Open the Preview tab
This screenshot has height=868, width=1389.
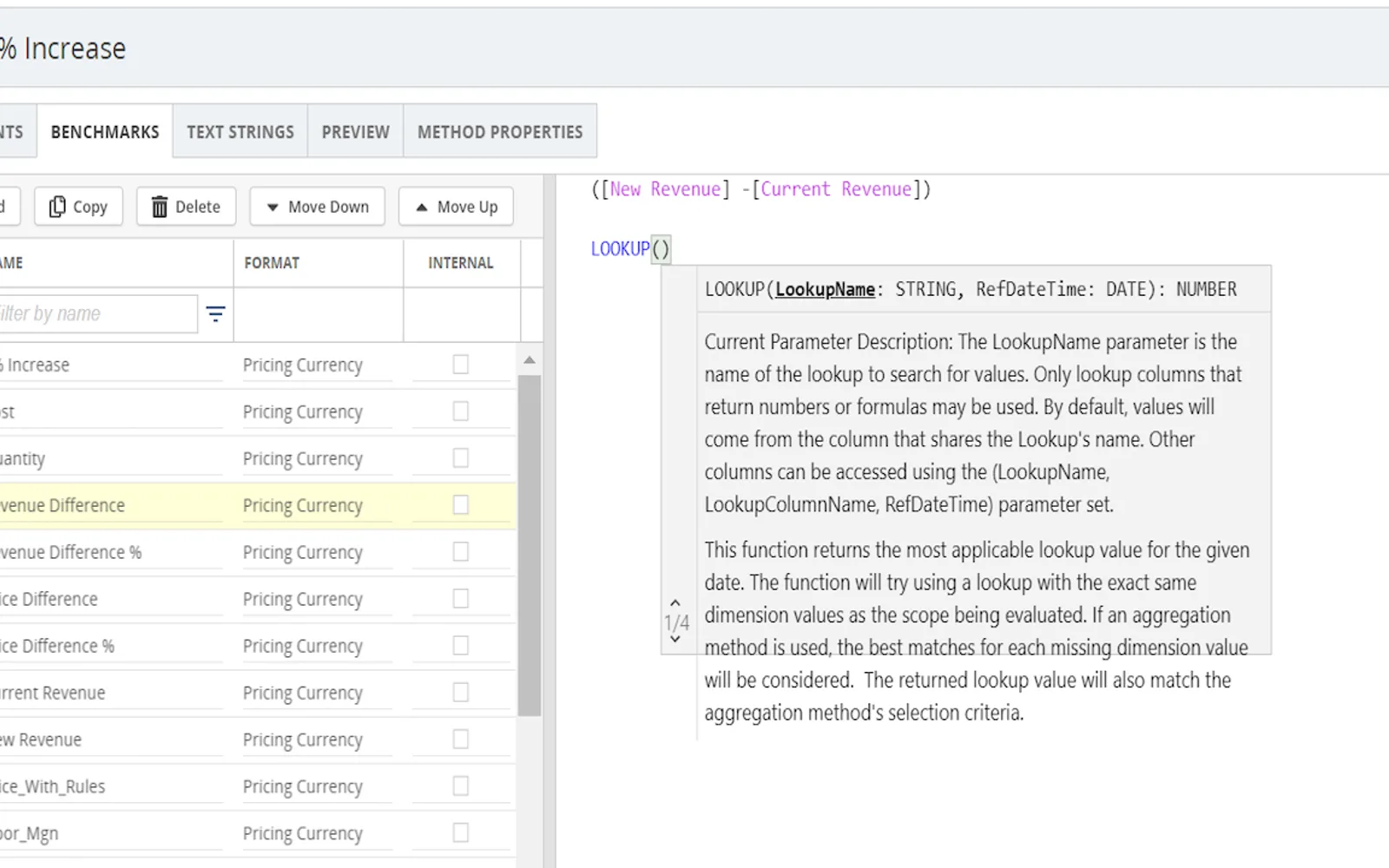click(x=356, y=132)
